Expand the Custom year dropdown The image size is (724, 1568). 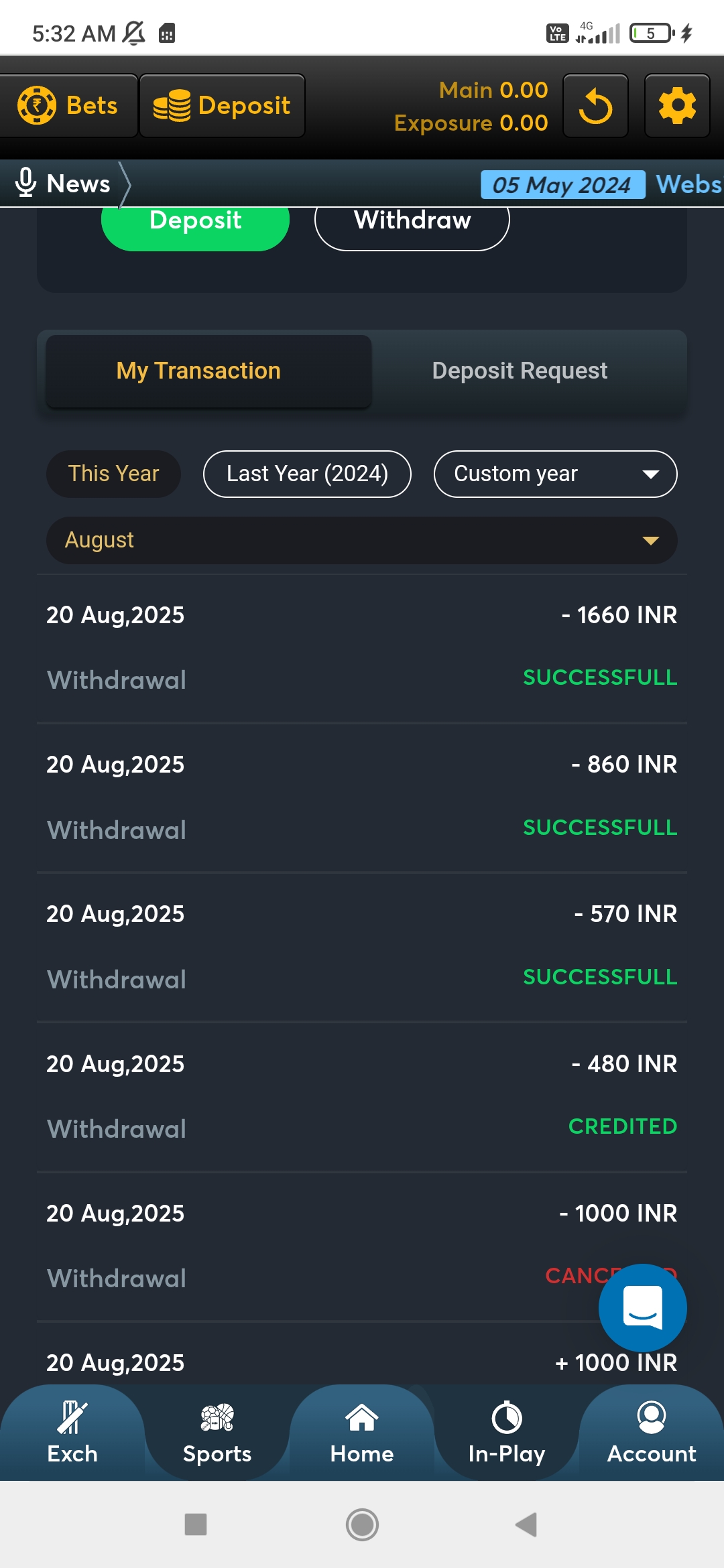pos(555,474)
